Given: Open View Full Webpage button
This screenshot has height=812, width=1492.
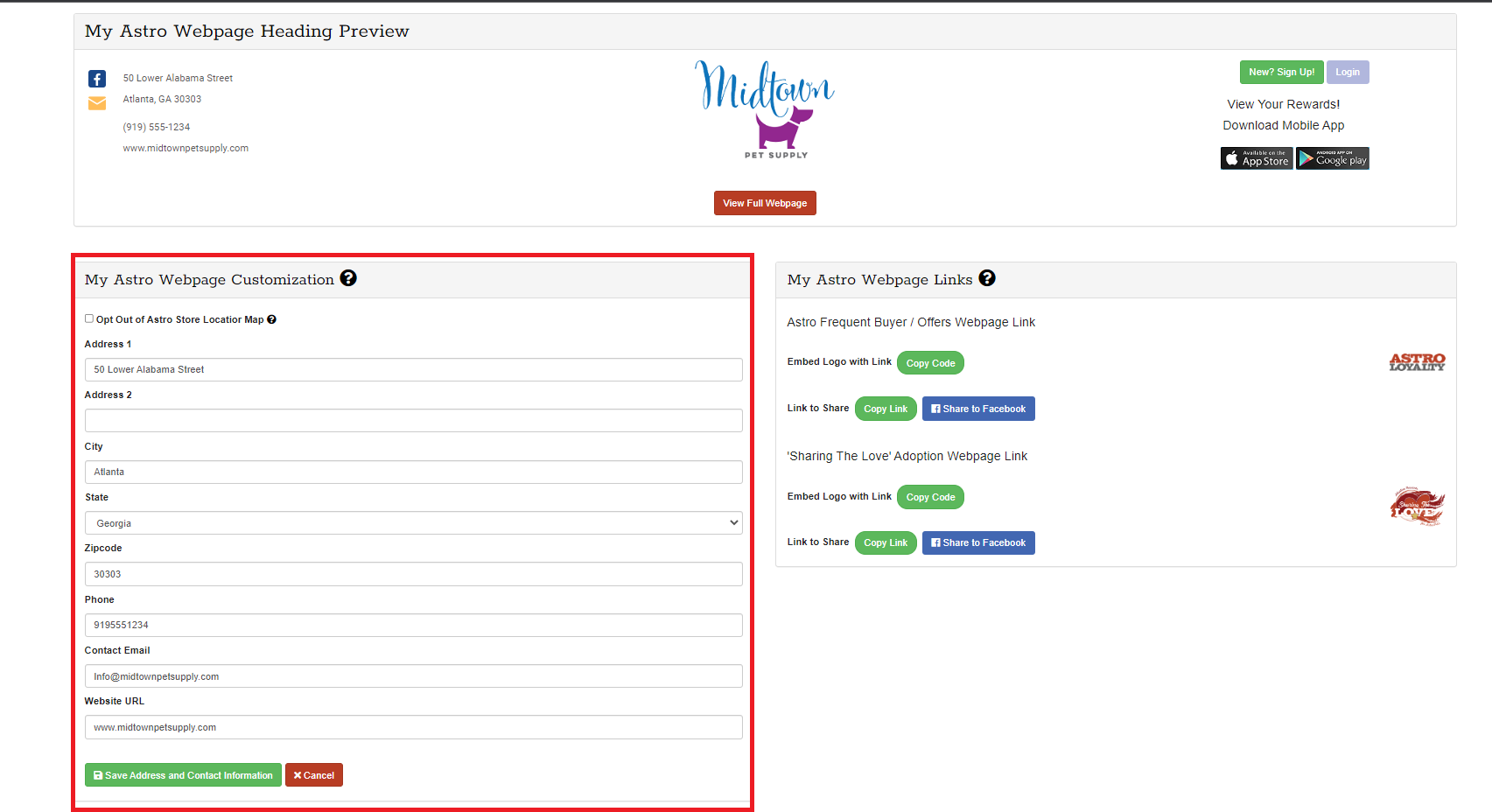Looking at the screenshot, I should [765, 203].
